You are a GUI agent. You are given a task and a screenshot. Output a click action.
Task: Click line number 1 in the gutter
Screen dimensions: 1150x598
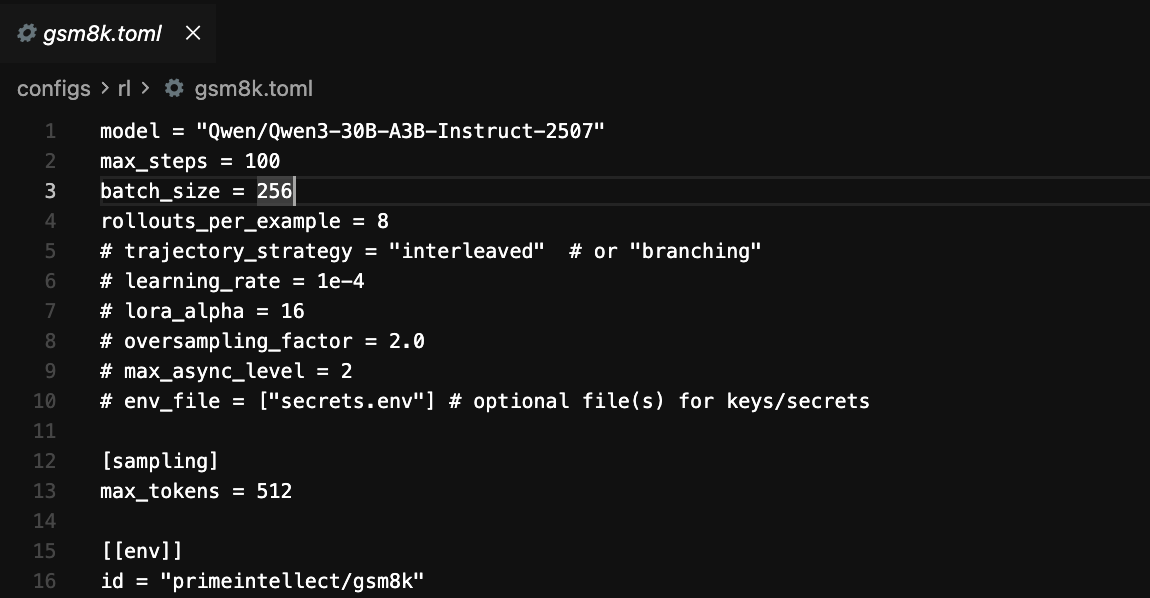click(x=50, y=131)
